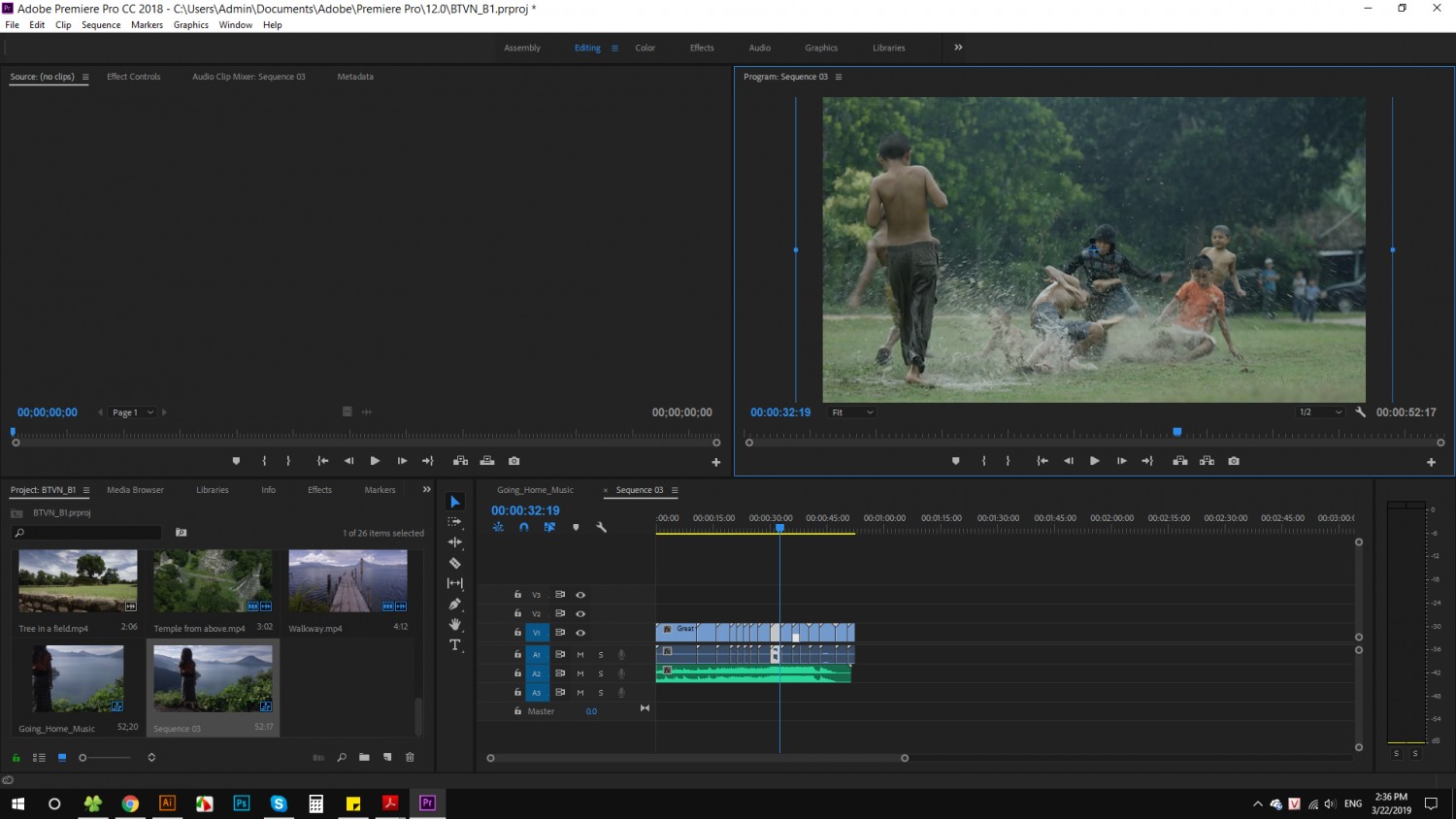Open the Effect Controls tab
1456x819 pixels.
pyautogui.click(x=134, y=77)
